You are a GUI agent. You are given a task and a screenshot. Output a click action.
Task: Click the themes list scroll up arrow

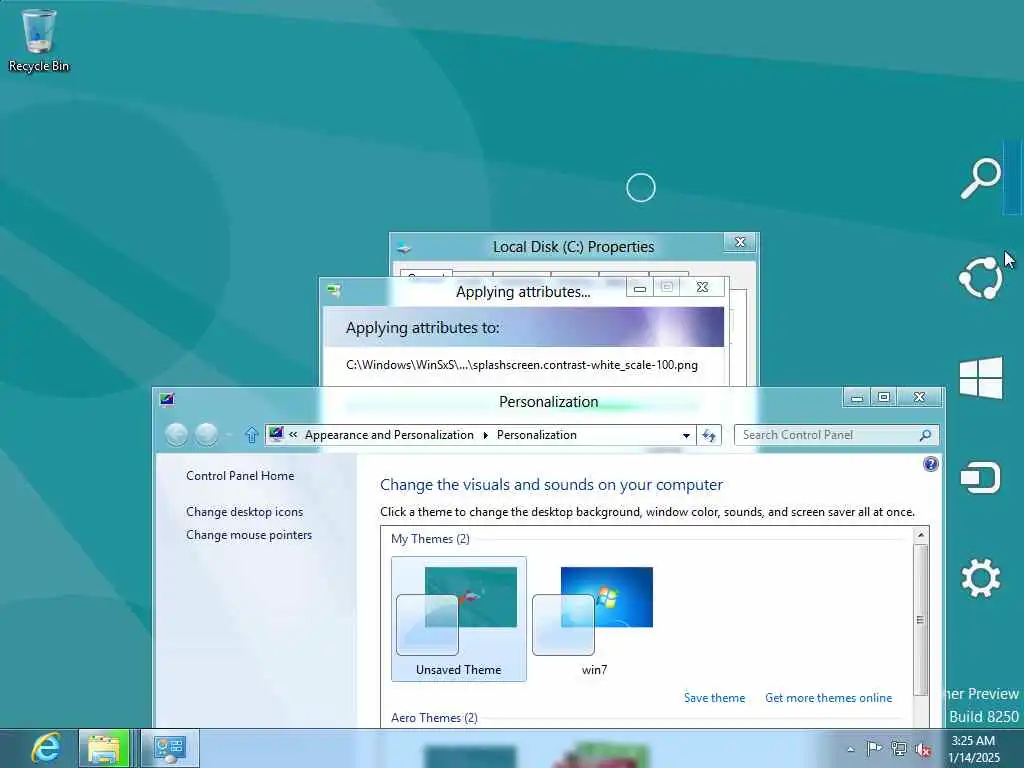921,536
